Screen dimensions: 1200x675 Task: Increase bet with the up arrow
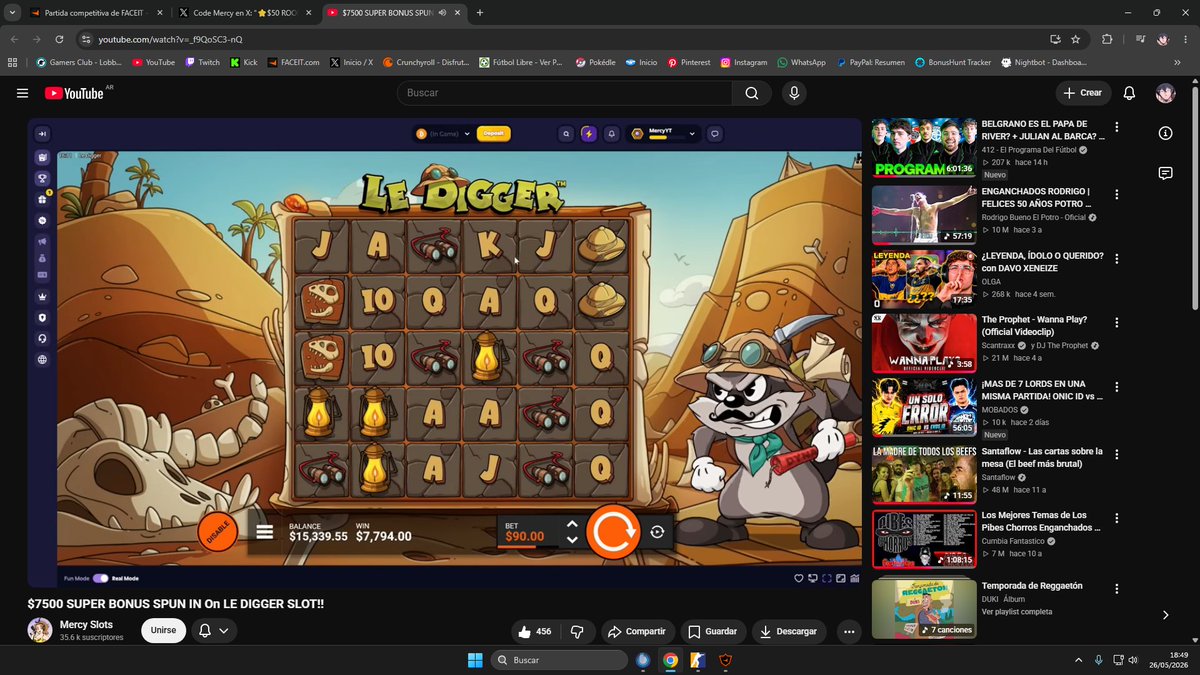[572, 524]
